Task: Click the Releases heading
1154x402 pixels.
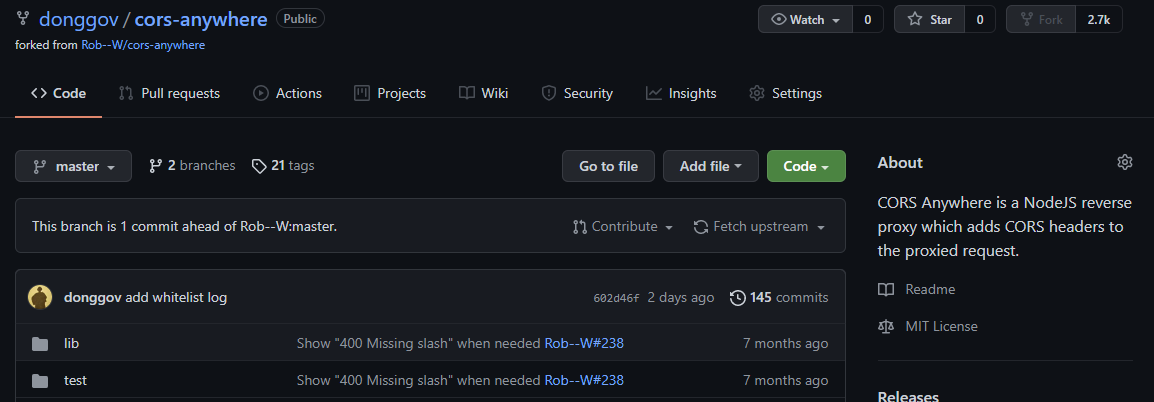Action: tap(908, 397)
